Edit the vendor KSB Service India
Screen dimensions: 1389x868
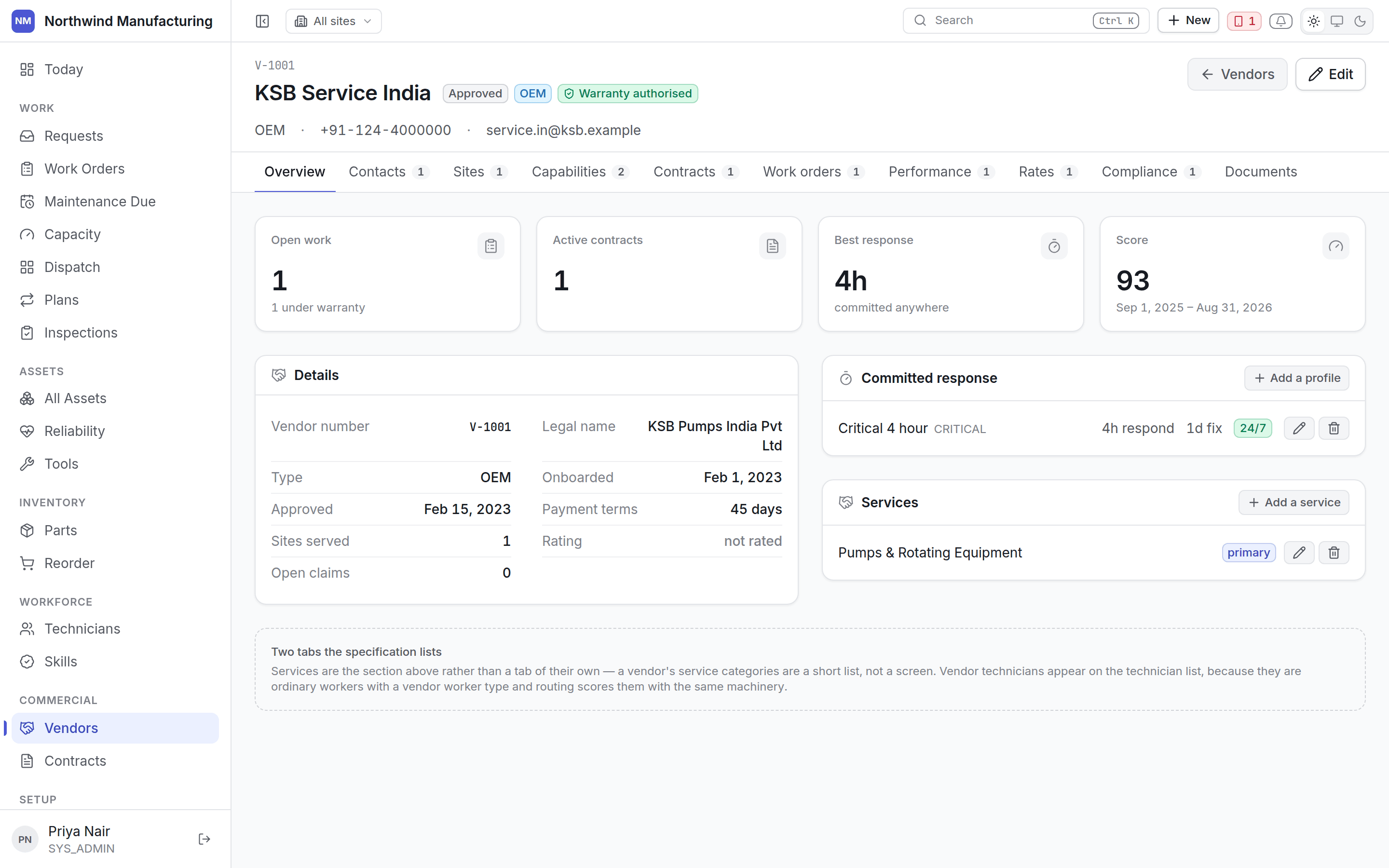(1330, 74)
